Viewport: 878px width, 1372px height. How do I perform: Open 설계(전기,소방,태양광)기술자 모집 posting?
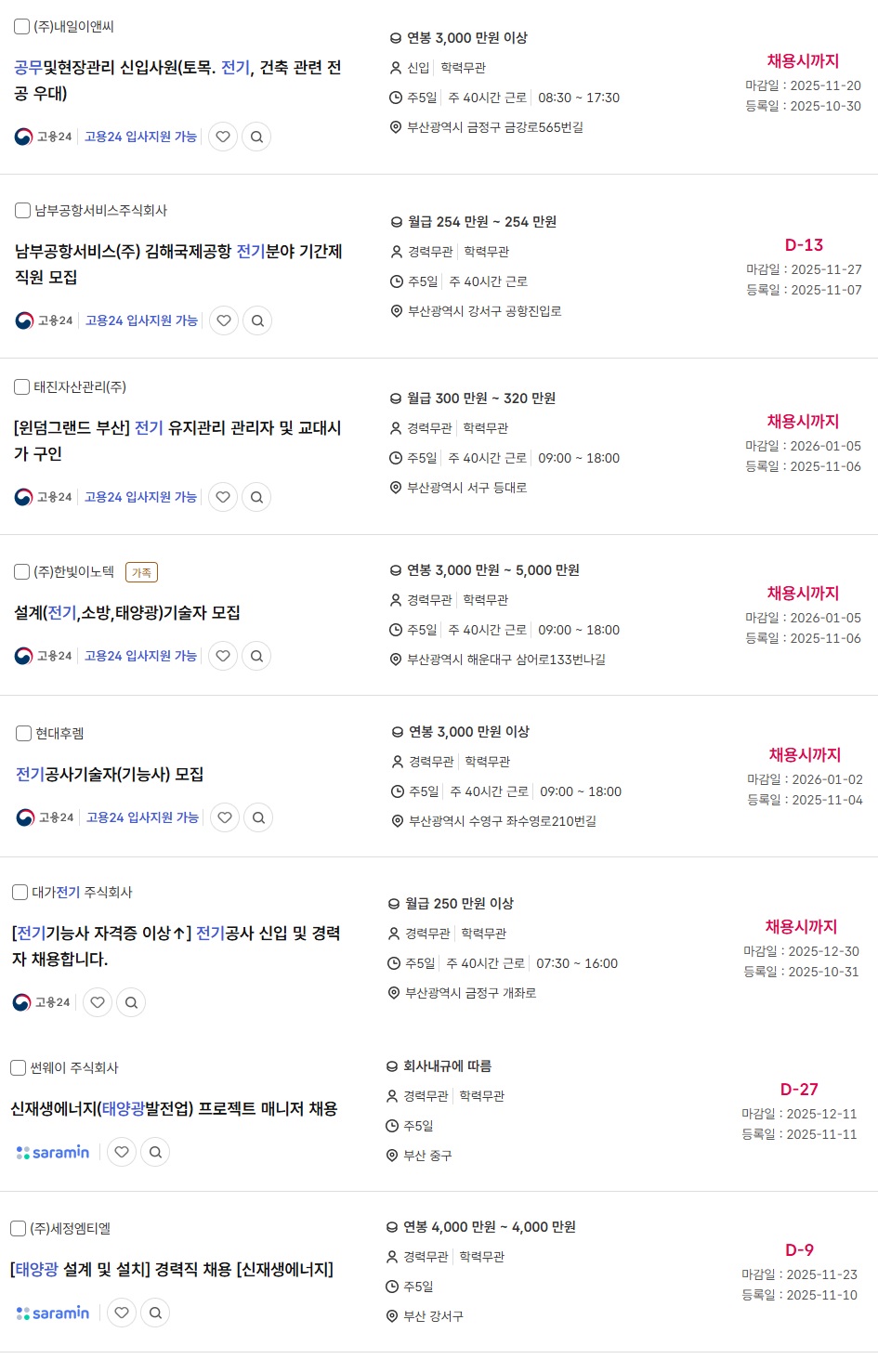pos(127,613)
